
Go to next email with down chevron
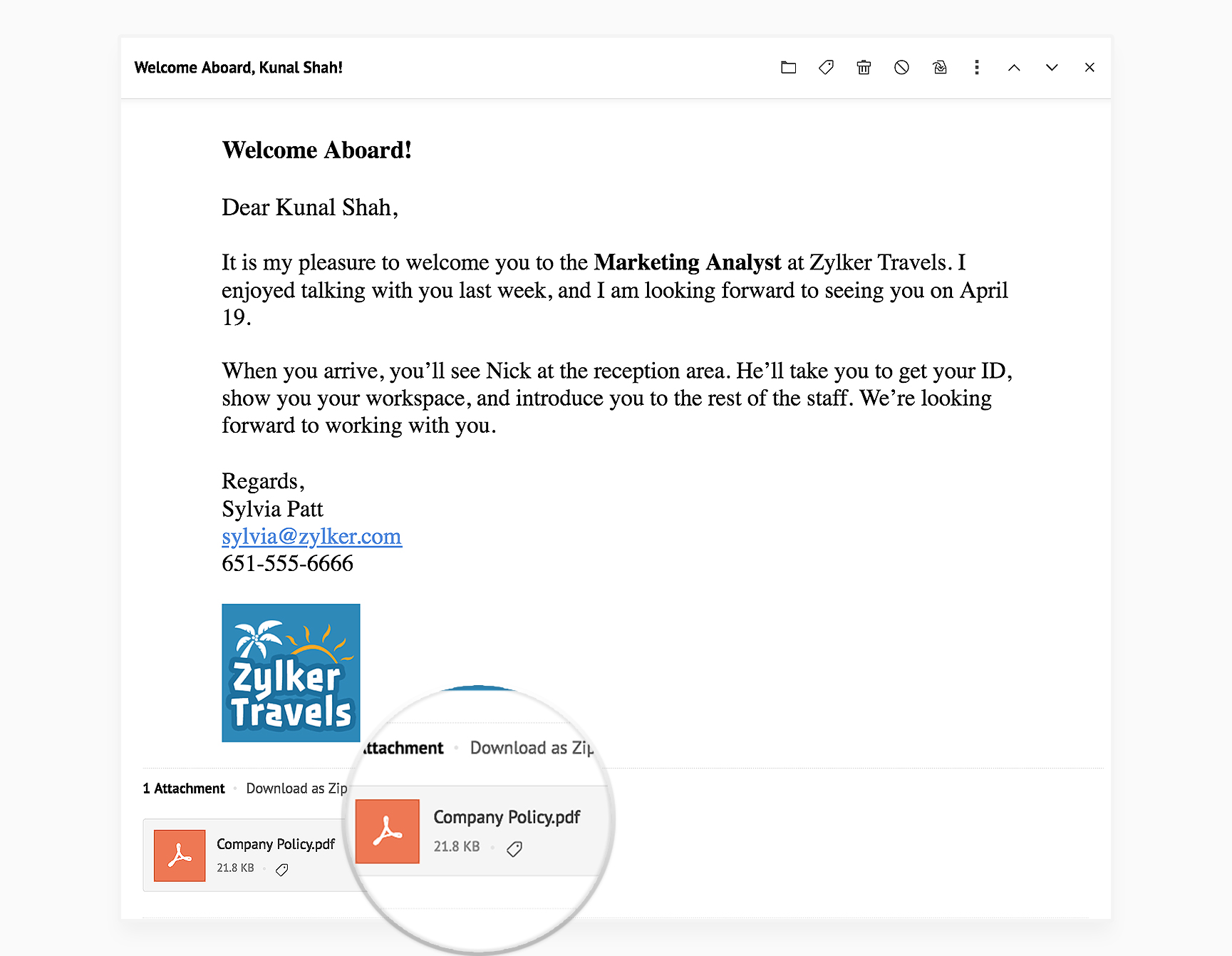tap(1052, 68)
